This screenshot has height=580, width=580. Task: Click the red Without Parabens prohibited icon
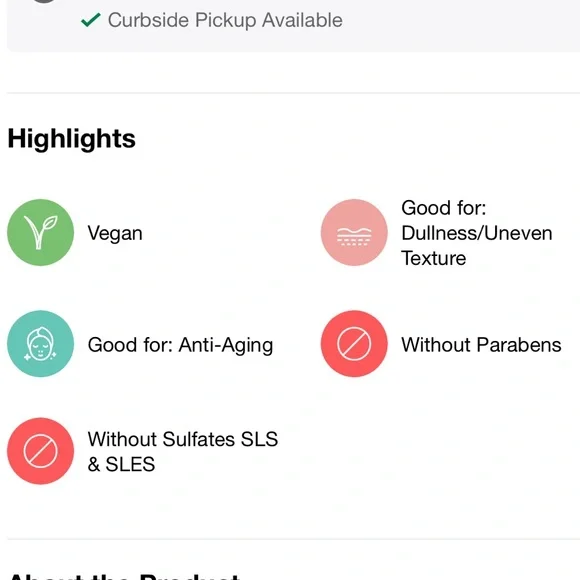tap(354, 344)
